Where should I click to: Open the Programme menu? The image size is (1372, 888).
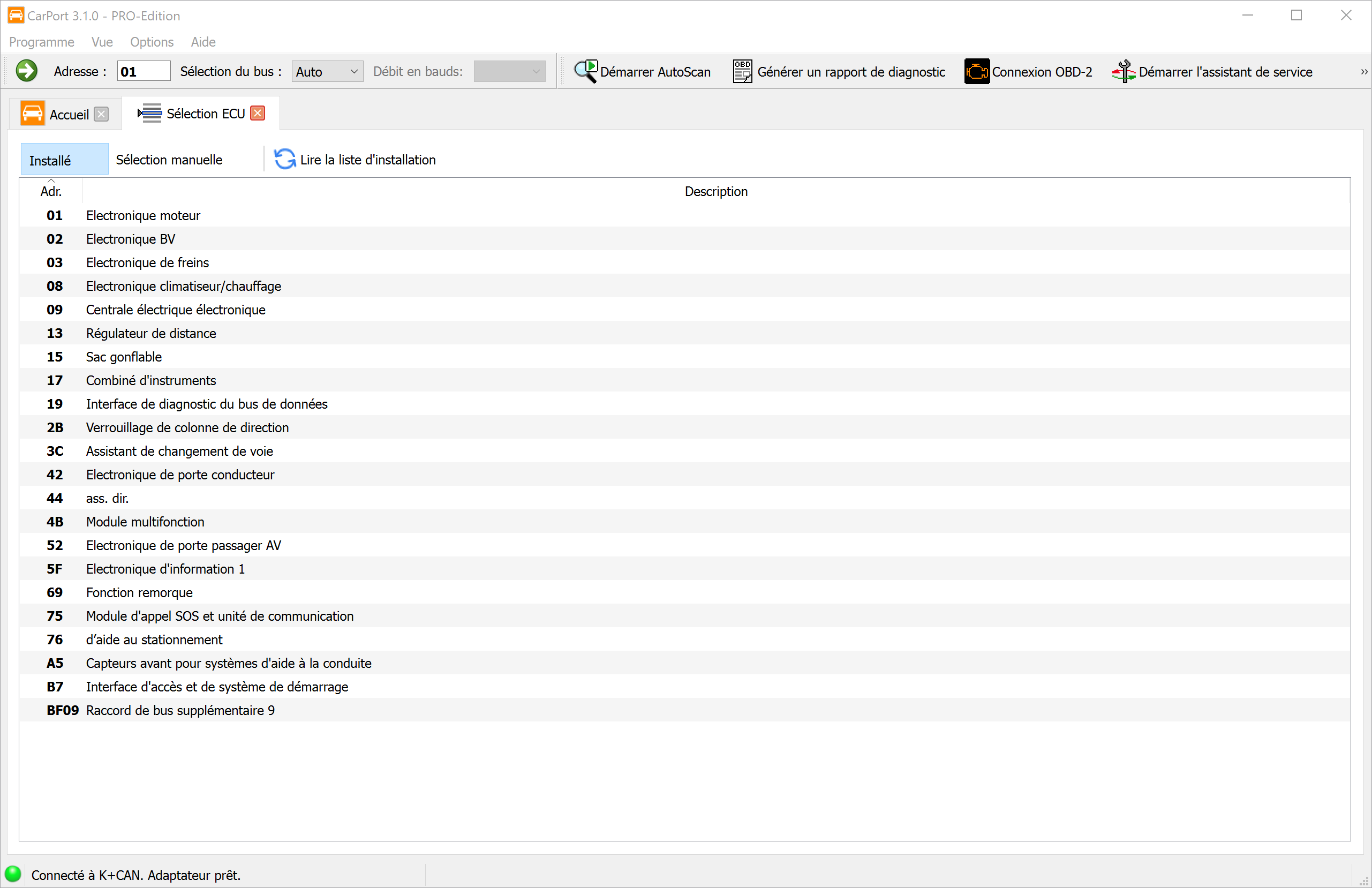(42, 42)
